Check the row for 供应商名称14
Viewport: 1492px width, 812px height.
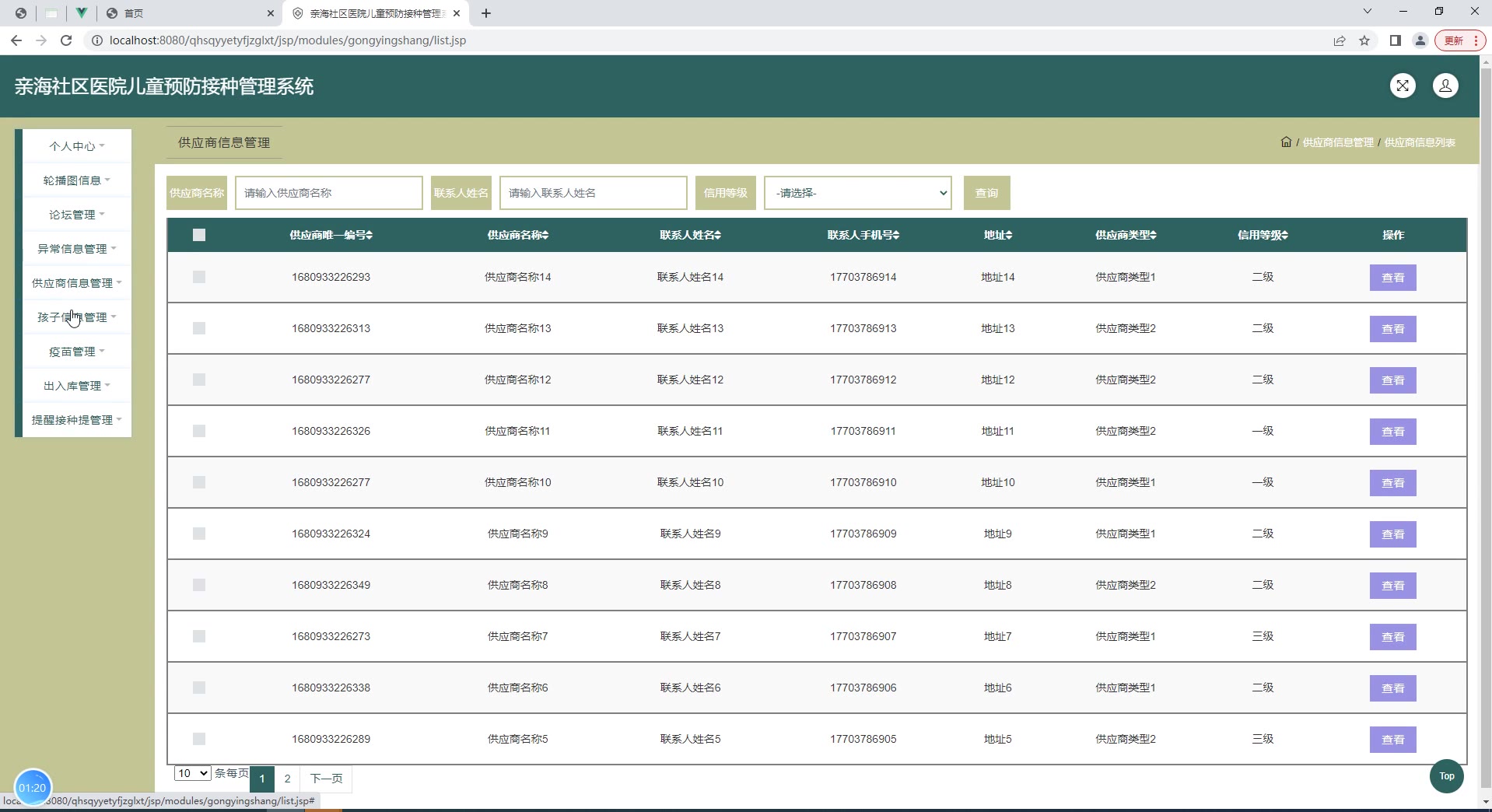pyautogui.click(x=199, y=277)
